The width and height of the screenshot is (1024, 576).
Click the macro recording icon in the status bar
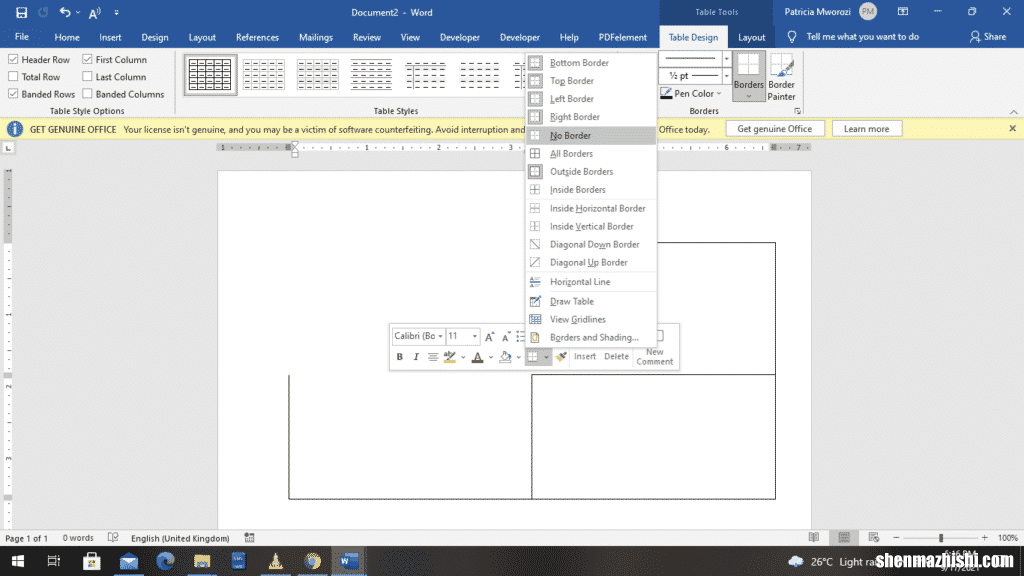(249, 537)
